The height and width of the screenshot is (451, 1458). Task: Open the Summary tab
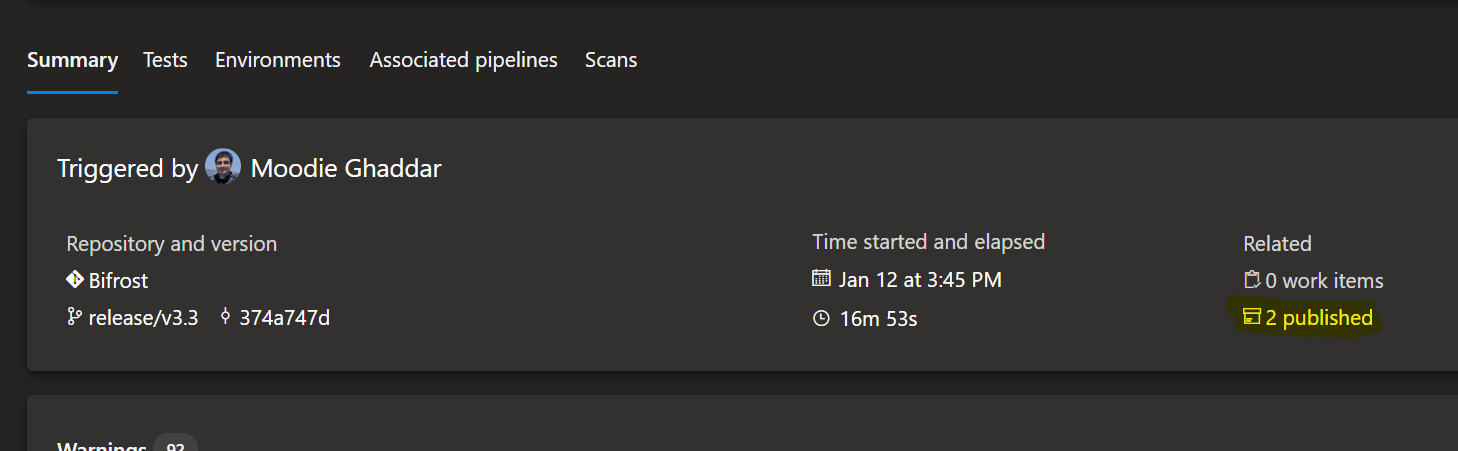[x=72, y=60]
